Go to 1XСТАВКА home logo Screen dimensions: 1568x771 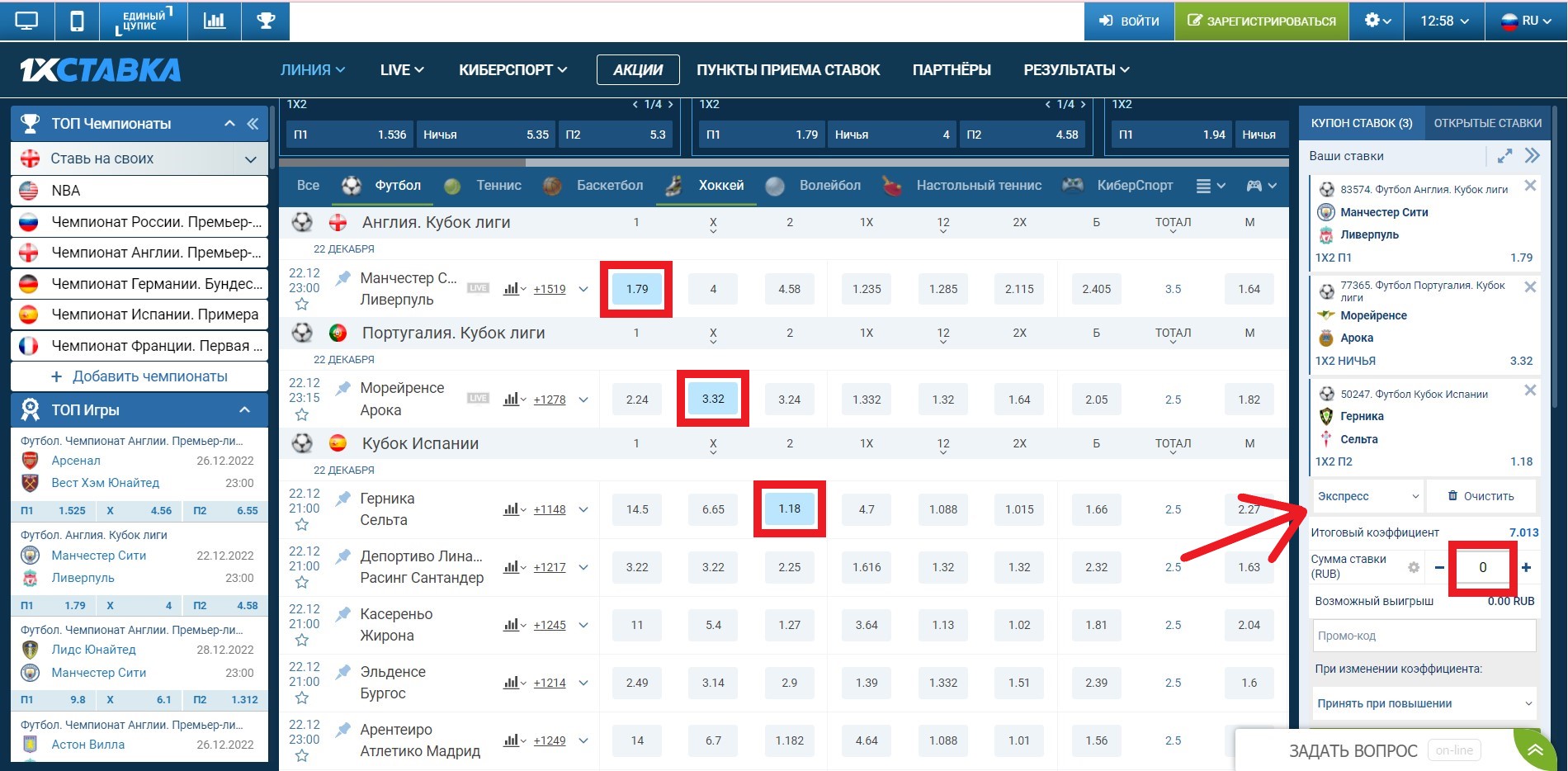pos(100,70)
